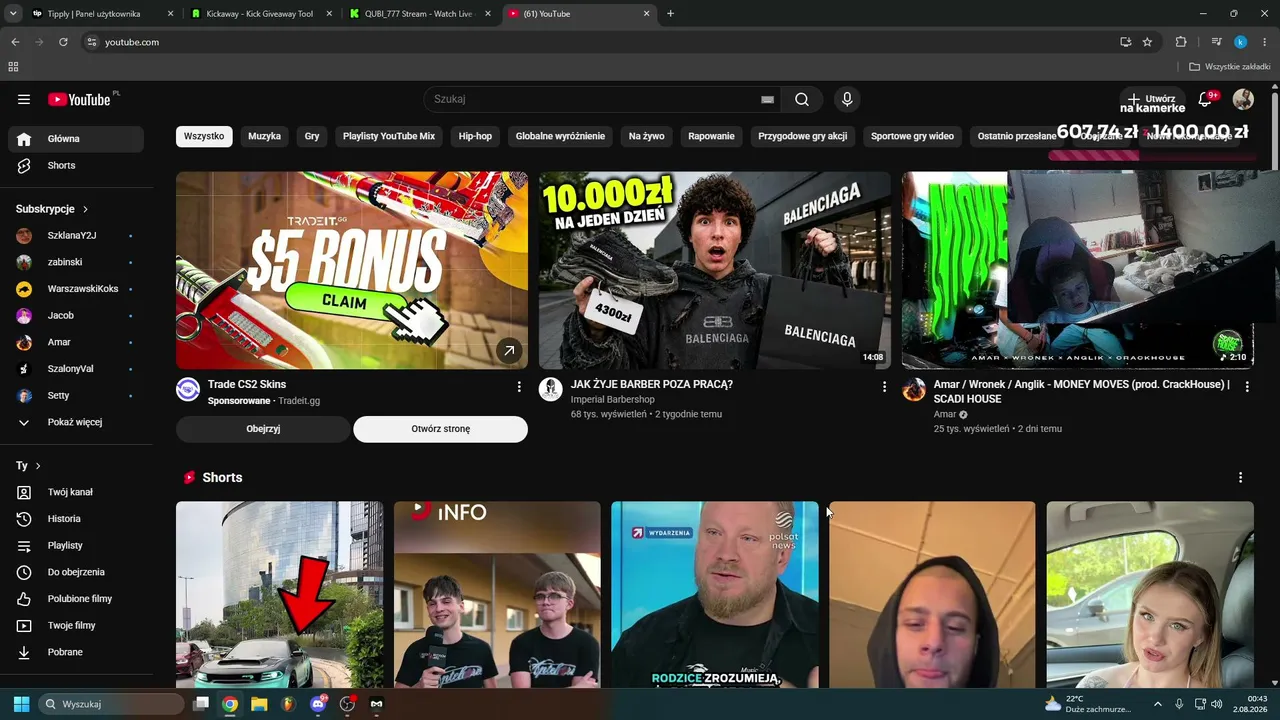Open Discord from the taskbar
Screen dimensions: 1280x720
318,704
